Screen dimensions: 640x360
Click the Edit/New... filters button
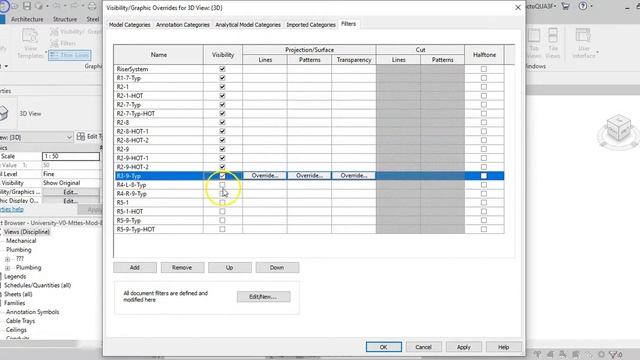point(263,296)
